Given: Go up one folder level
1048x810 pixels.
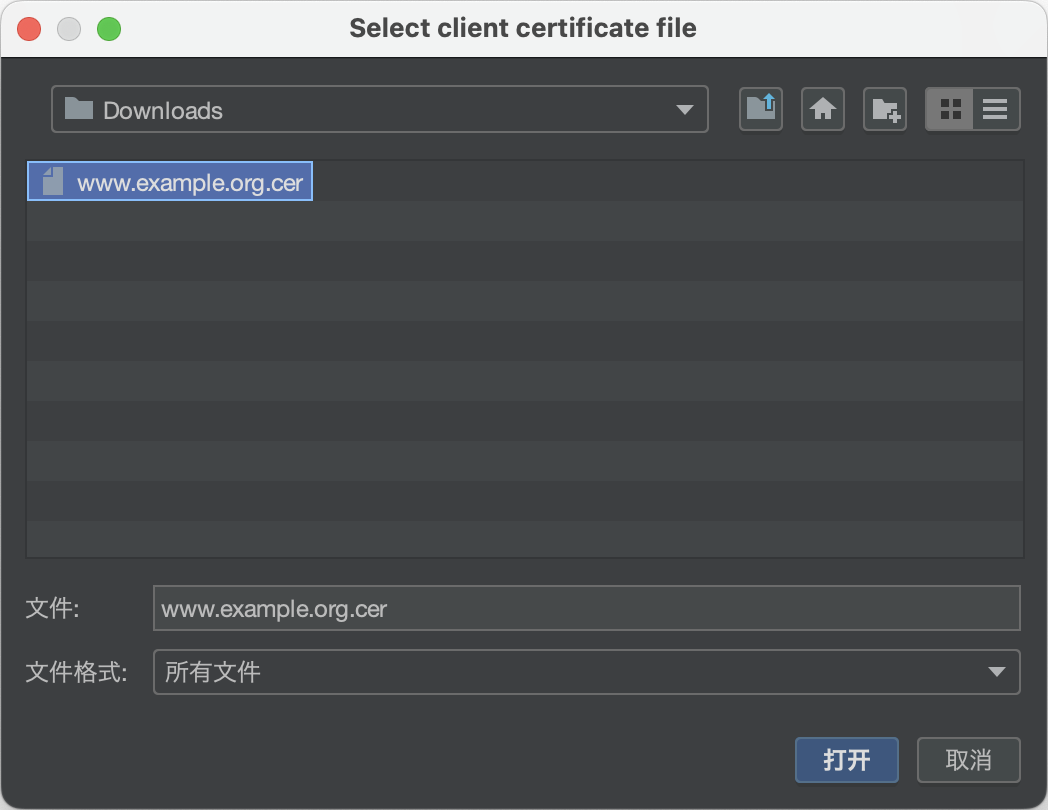Looking at the screenshot, I should [x=761, y=109].
